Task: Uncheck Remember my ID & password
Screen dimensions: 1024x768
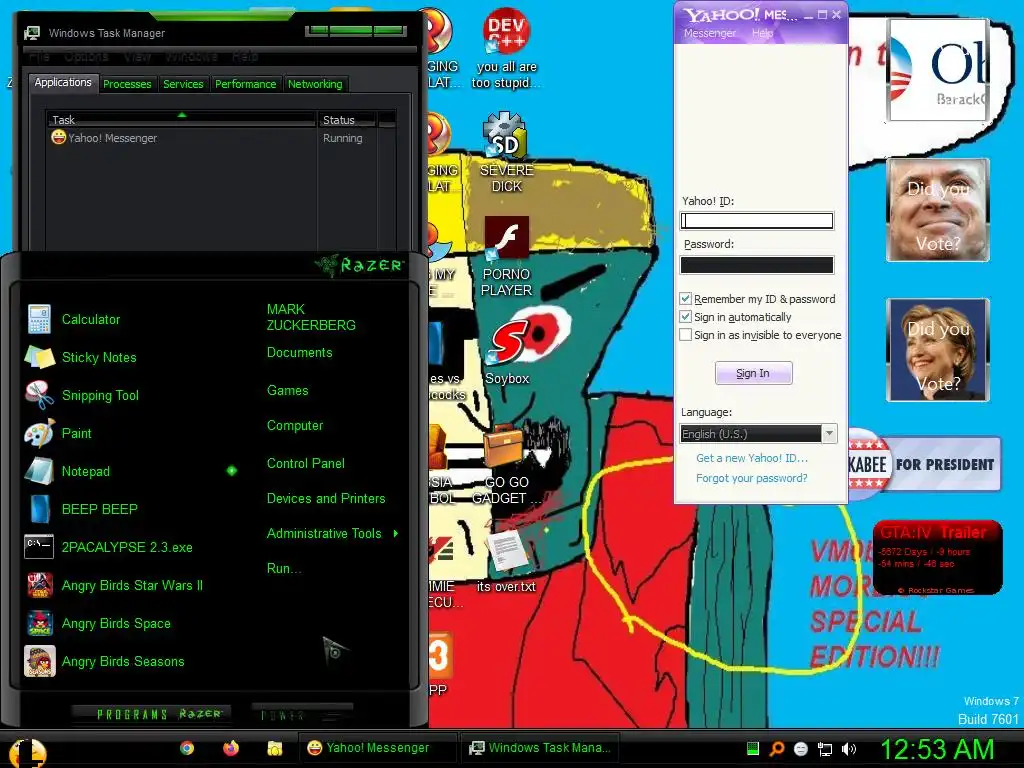Action: [x=685, y=298]
